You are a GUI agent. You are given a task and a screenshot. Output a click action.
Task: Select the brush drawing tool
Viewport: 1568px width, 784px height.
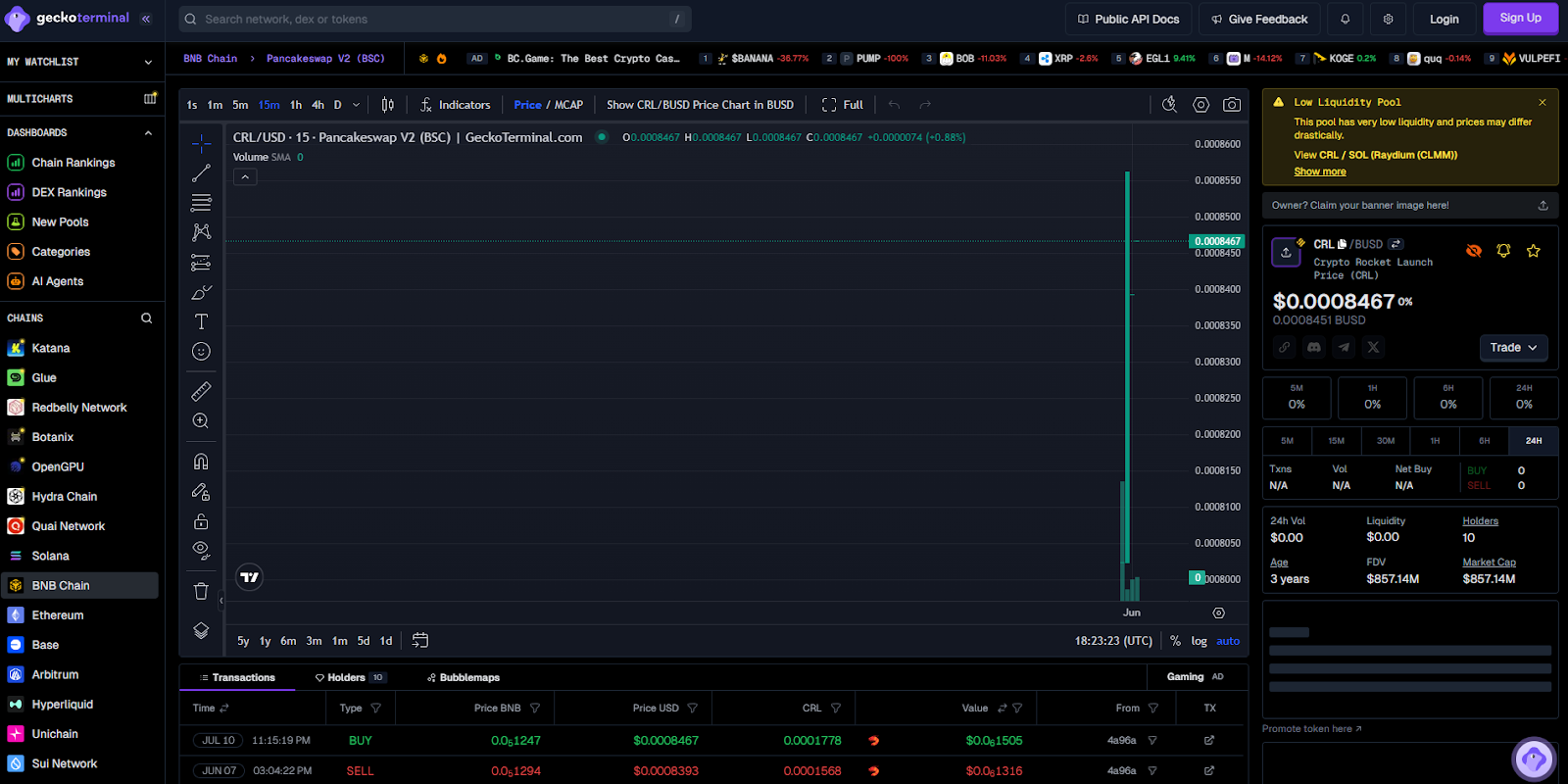(201, 292)
